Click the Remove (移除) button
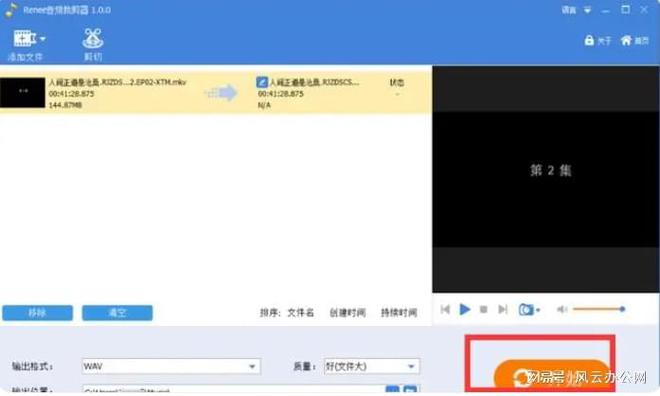 point(37,313)
